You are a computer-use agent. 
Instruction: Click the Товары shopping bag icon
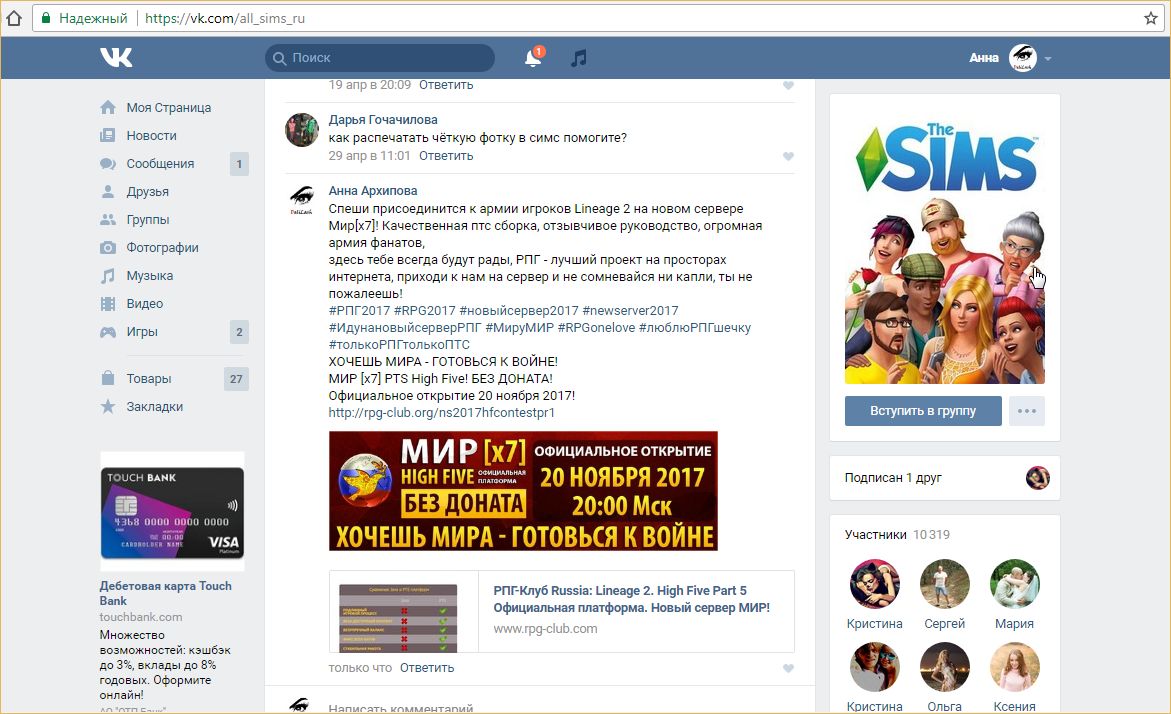point(108,378)
